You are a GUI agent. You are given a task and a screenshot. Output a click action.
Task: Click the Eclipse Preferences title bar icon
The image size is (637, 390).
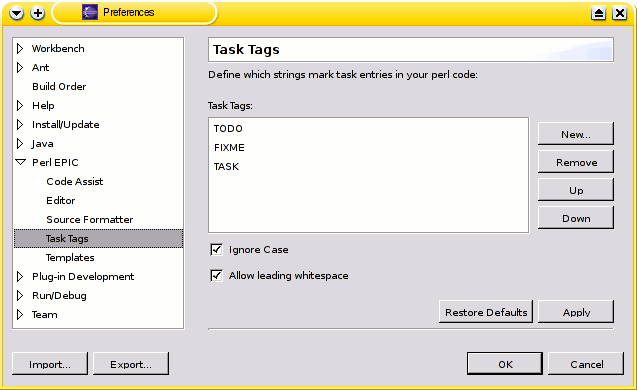[x=90, y=13]
